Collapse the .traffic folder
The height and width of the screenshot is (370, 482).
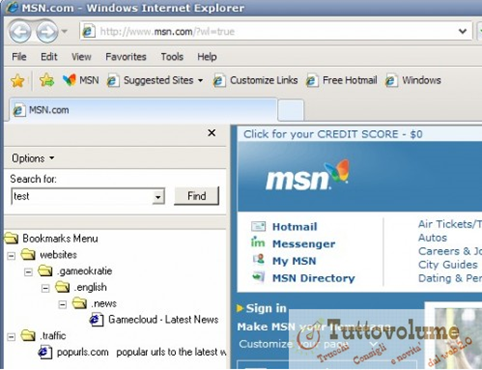tap(11, 337)
